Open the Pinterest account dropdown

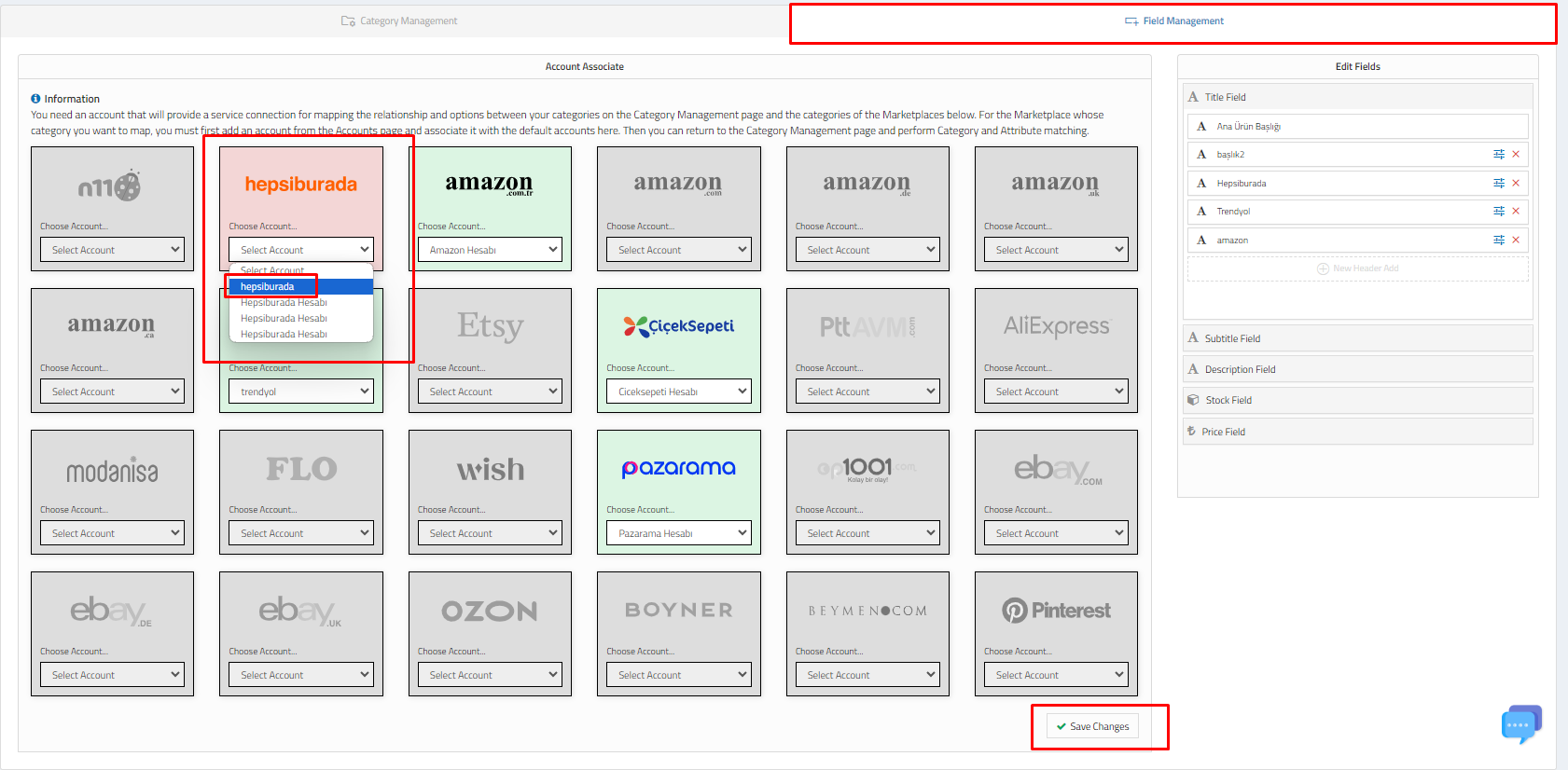click(x=1056, y=675)
